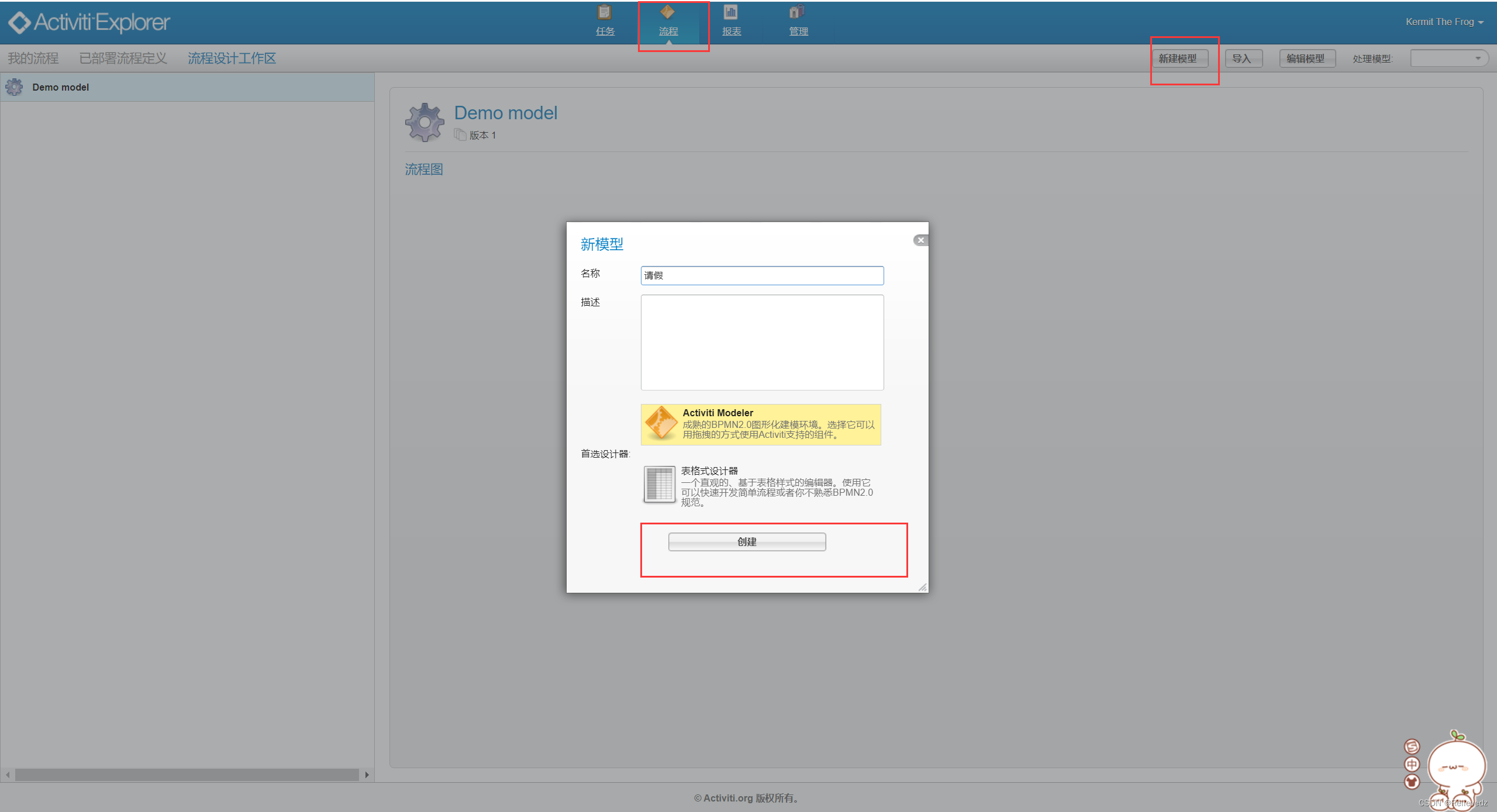Select Activiti Modeler as preferred editor

pos(760,424)
